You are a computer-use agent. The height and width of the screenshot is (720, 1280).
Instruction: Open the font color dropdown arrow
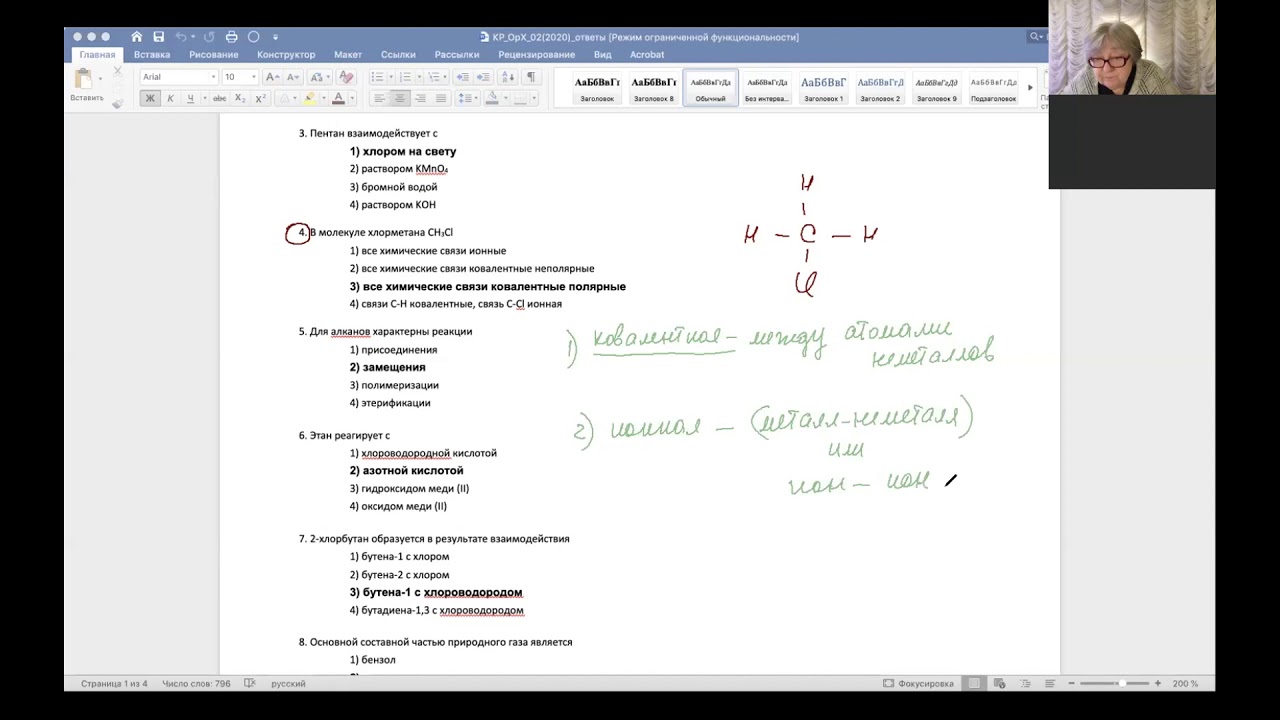[x=352, y=98]
